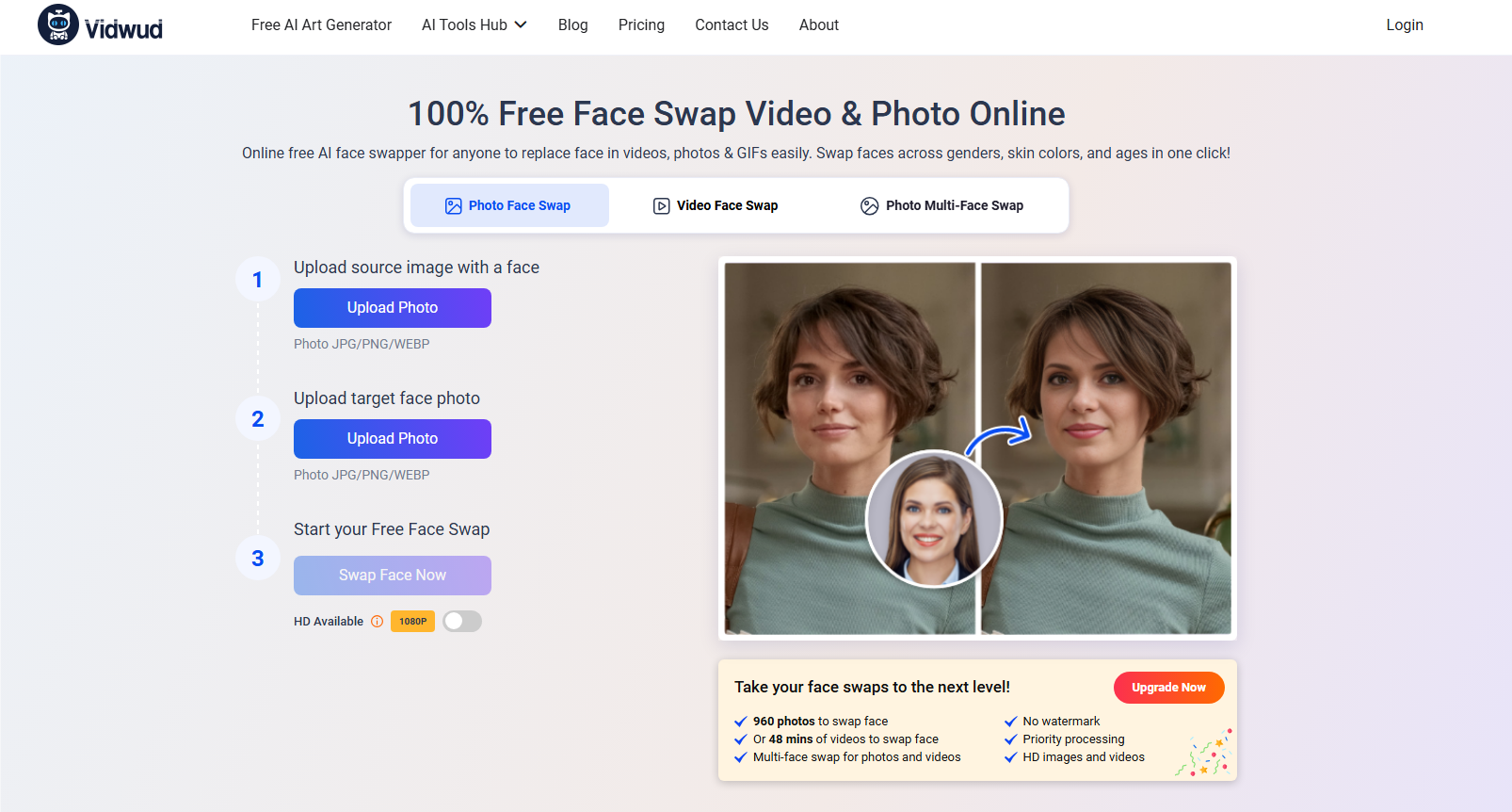
Task: Click the Vidwud robot logo icon
Action: (58, 24)
